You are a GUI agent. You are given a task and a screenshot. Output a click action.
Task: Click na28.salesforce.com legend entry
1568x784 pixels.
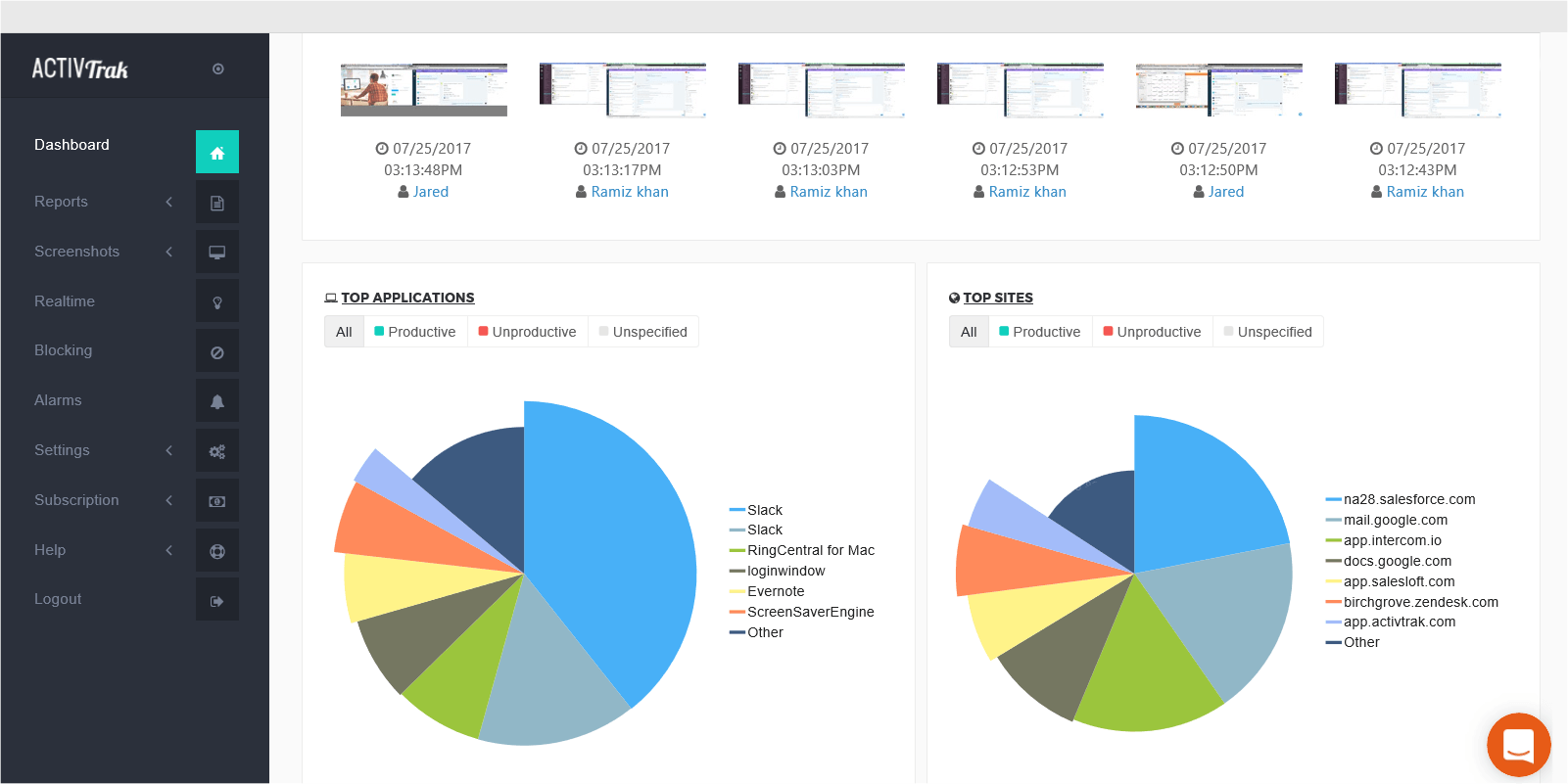[1401, 499]
